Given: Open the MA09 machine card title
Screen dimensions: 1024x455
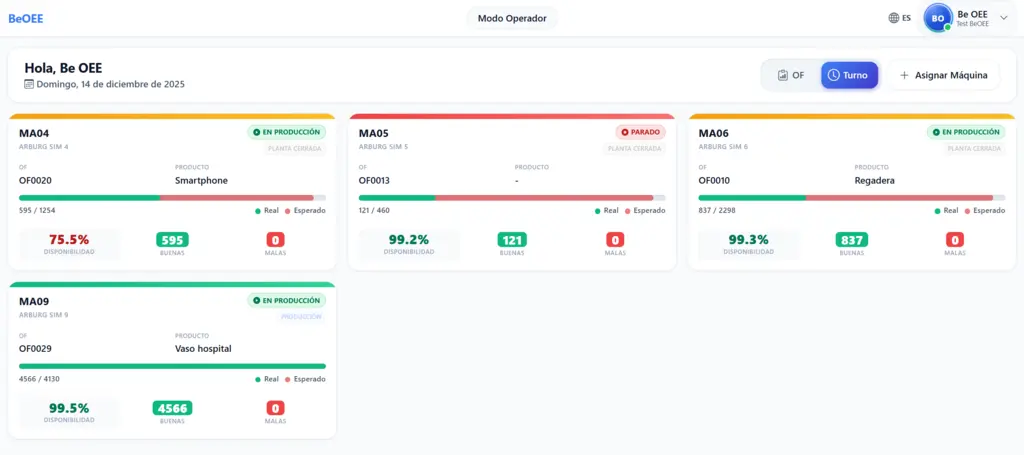Looking at the screenshot, I should 34,302.
